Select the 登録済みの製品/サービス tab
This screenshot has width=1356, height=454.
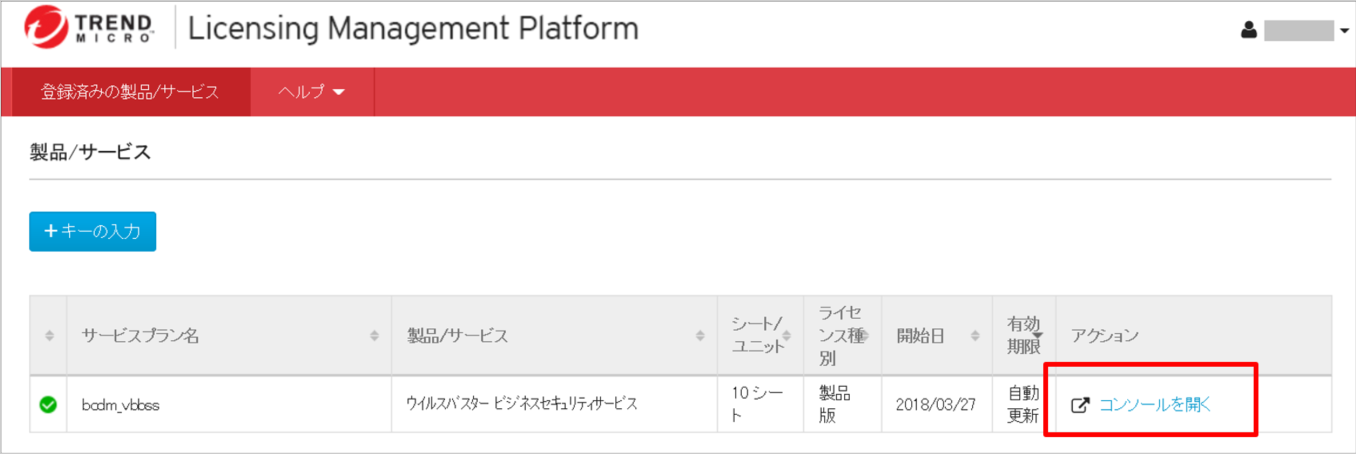tap(129, 92)
